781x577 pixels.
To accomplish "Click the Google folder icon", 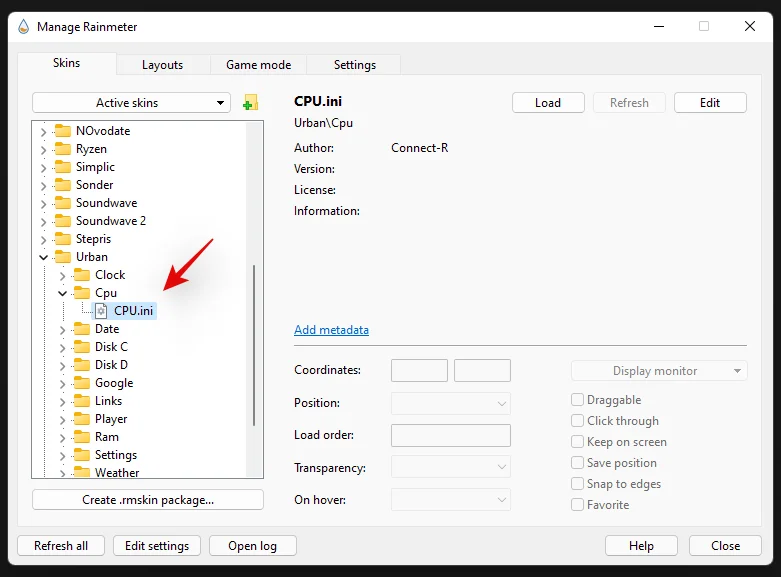I will coord(82,383).
